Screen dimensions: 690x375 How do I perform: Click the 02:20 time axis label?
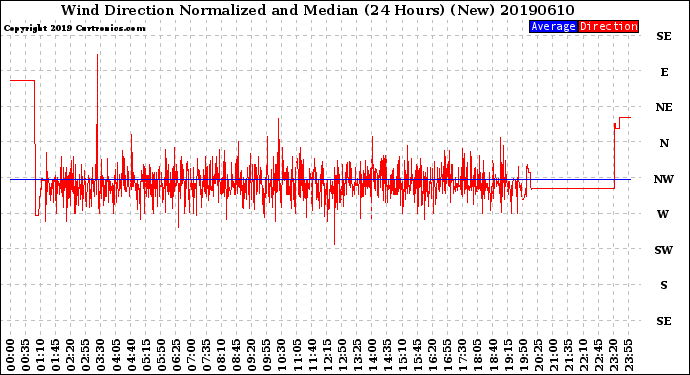tap(71, 355)
